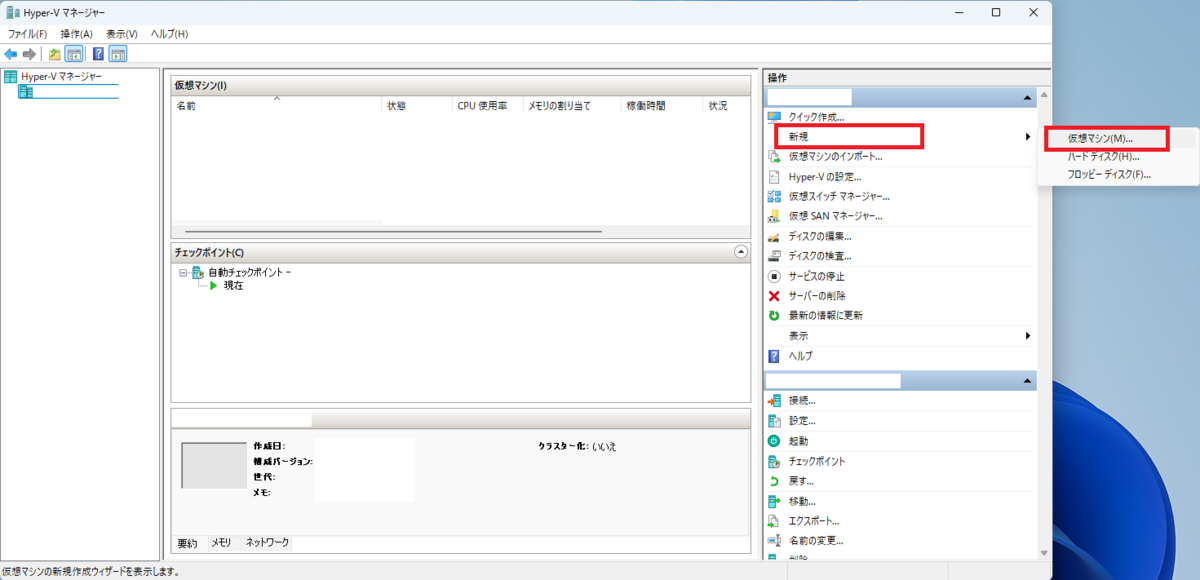
Task: Open the 新規 submenu in actions pane
Action: pos(899,136)
